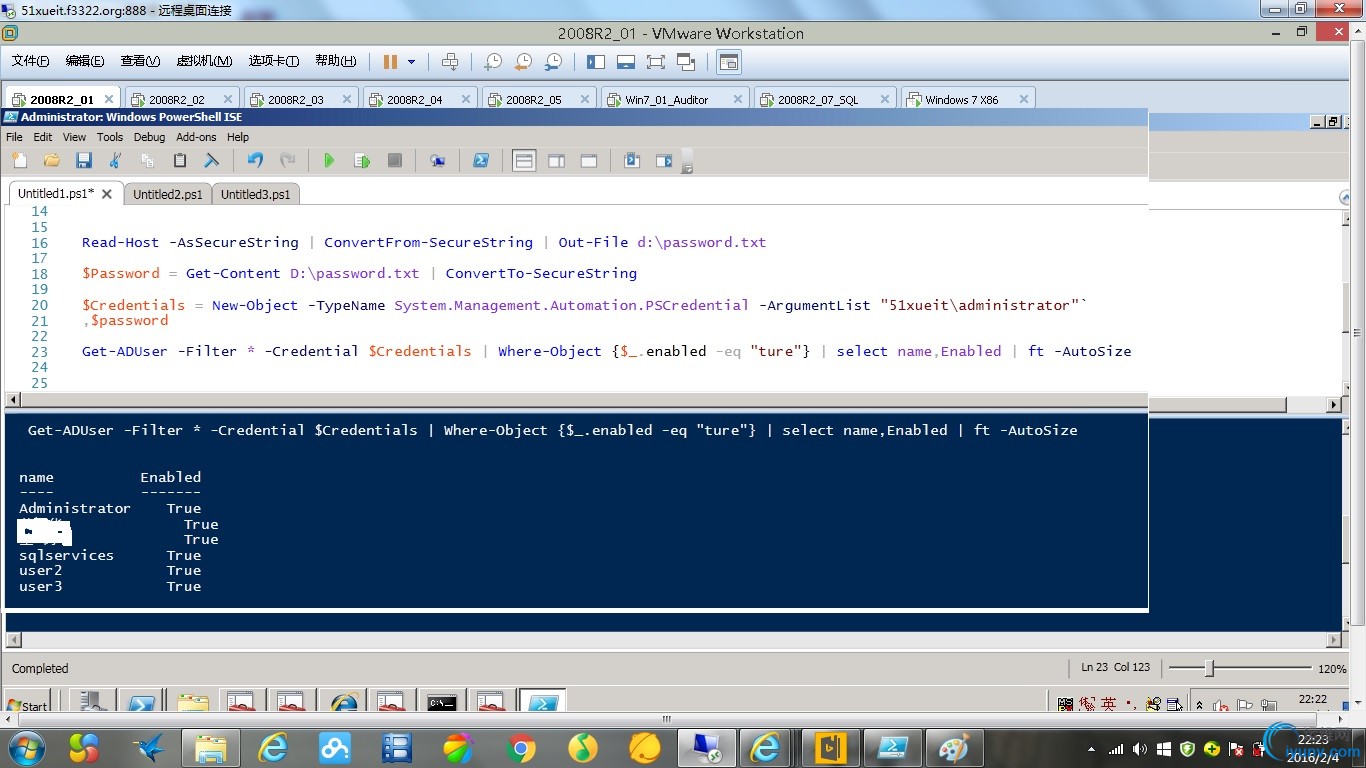Open VMware 文件(F) menu

click(31, 61)
